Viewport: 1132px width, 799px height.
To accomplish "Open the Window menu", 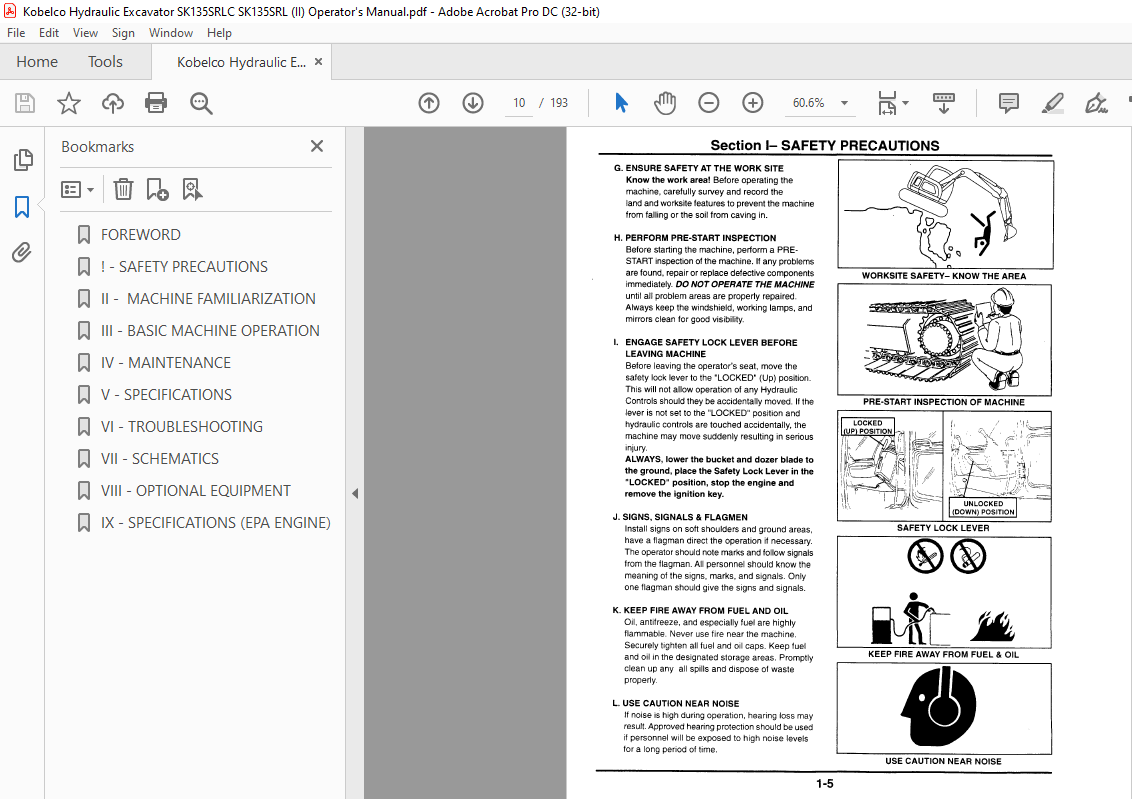I will click(x=170, y=32).
